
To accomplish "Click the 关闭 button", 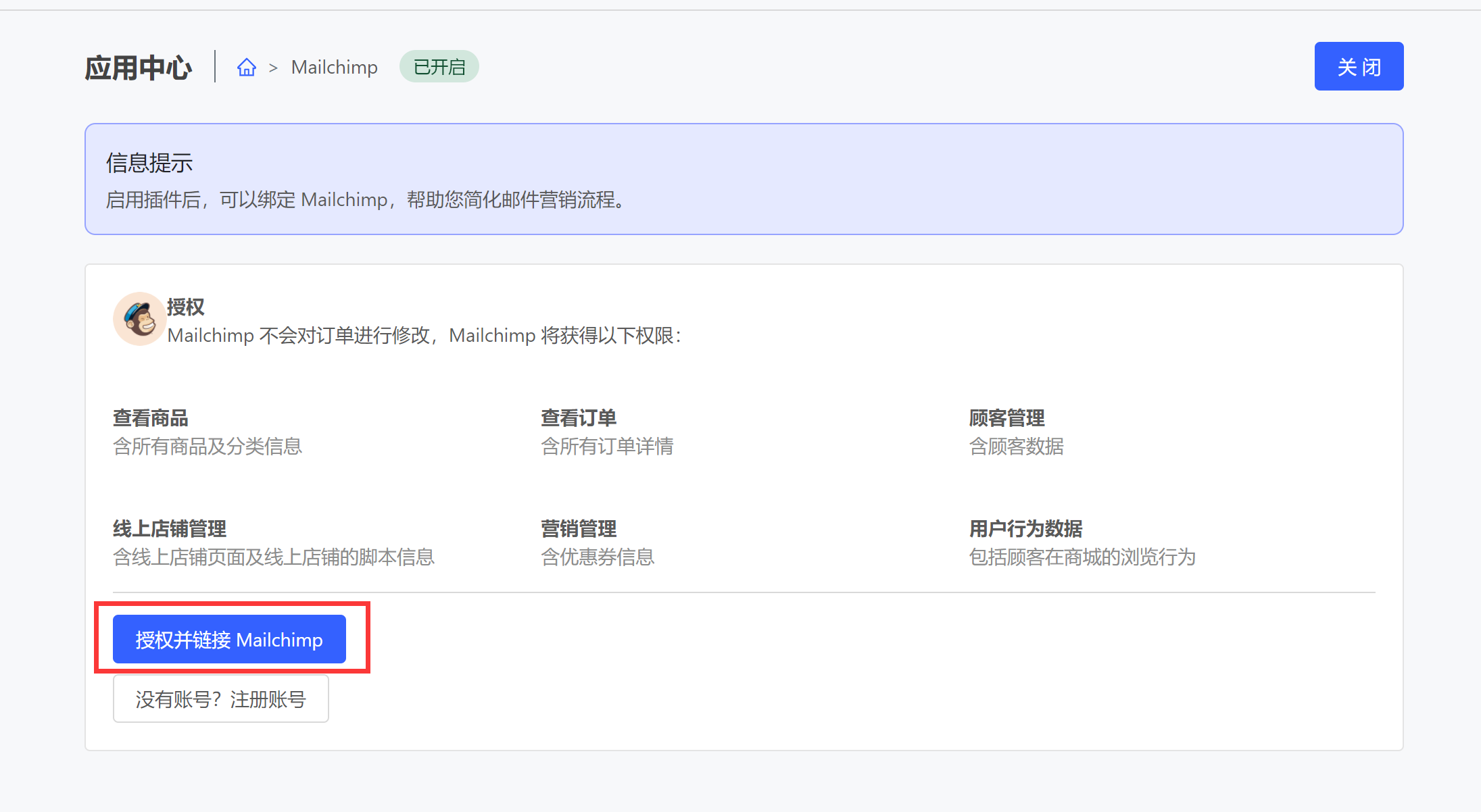I will coord(1358,66).
